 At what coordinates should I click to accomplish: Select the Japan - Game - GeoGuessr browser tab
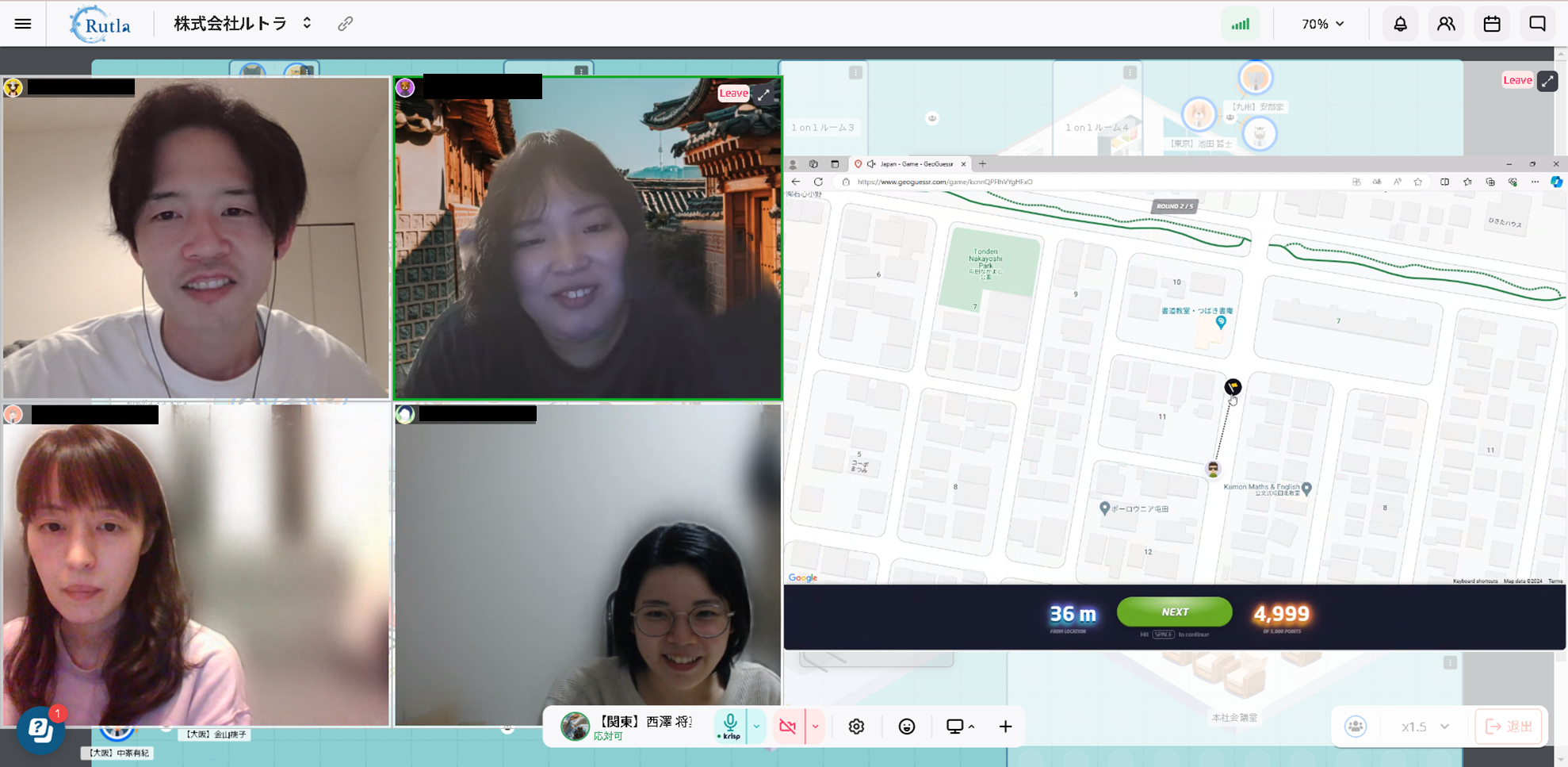(916, 164)
